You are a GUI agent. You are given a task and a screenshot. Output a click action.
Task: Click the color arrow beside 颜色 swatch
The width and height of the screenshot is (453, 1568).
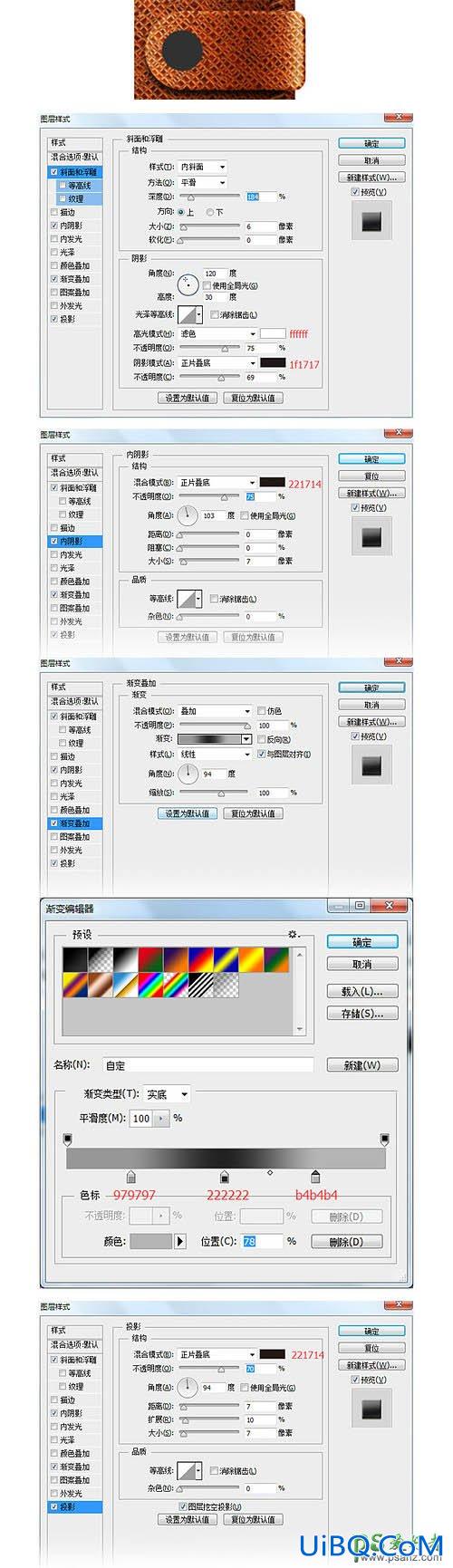point(179,1241)
